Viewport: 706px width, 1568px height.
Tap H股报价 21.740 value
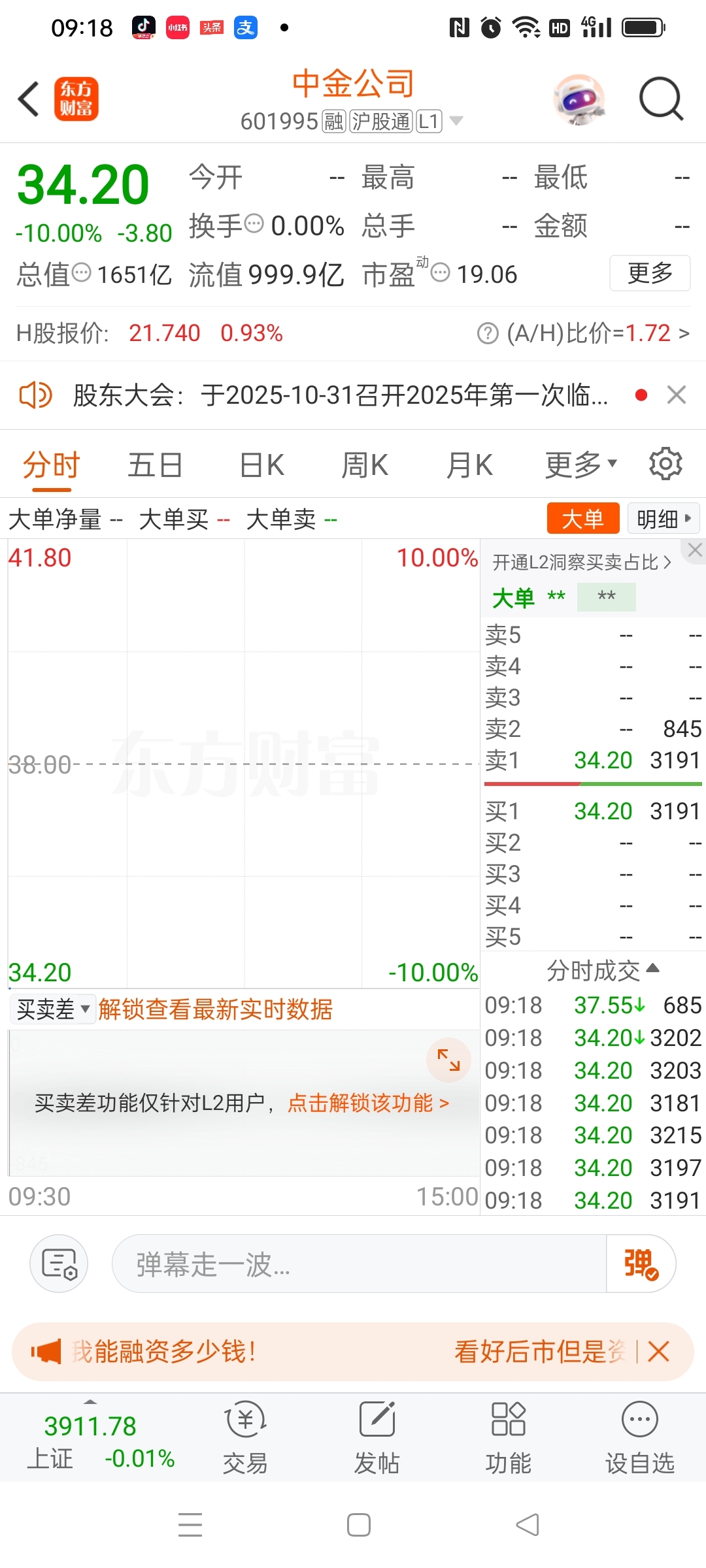click(x=164, y=333)
